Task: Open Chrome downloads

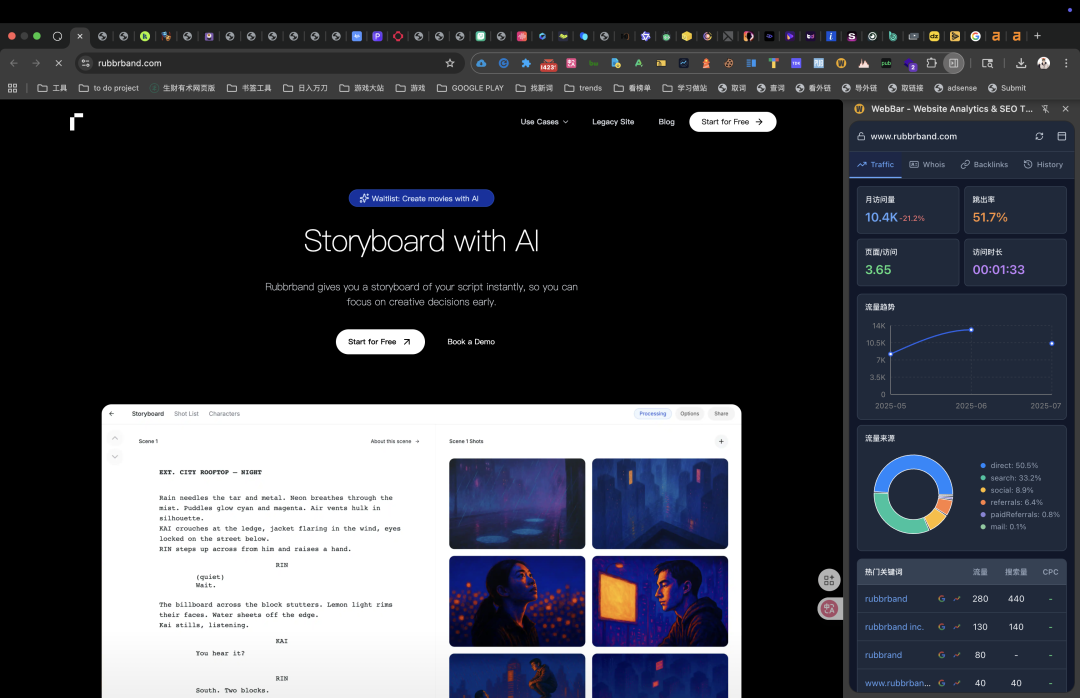Action: pyautogui.click(x=1021, y=63)
